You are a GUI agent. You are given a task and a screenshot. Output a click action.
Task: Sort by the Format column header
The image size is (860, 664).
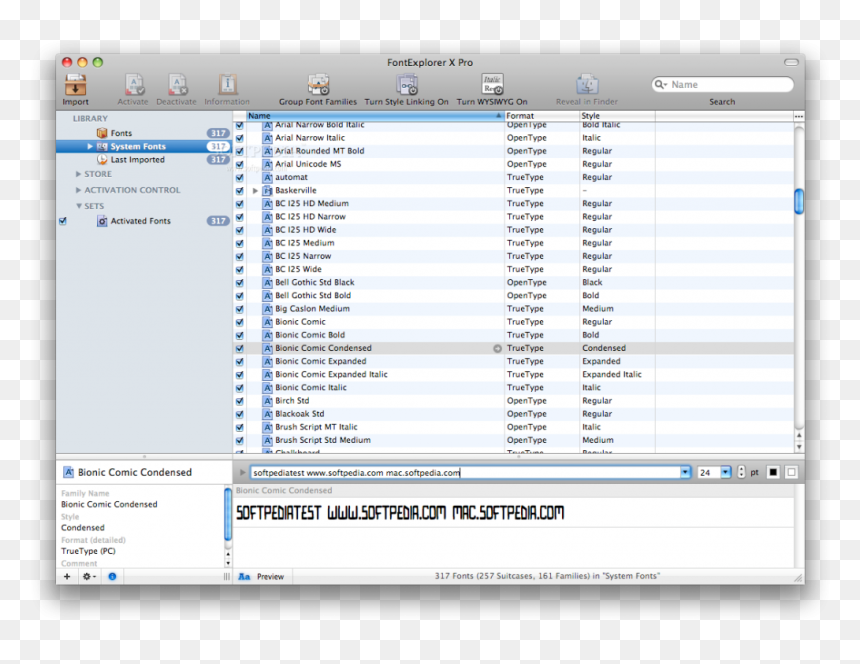tap(541, 116)
